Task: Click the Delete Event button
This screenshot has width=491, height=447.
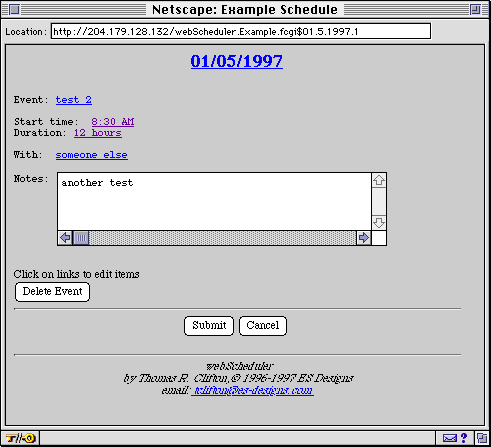Action: click(52, 292)
